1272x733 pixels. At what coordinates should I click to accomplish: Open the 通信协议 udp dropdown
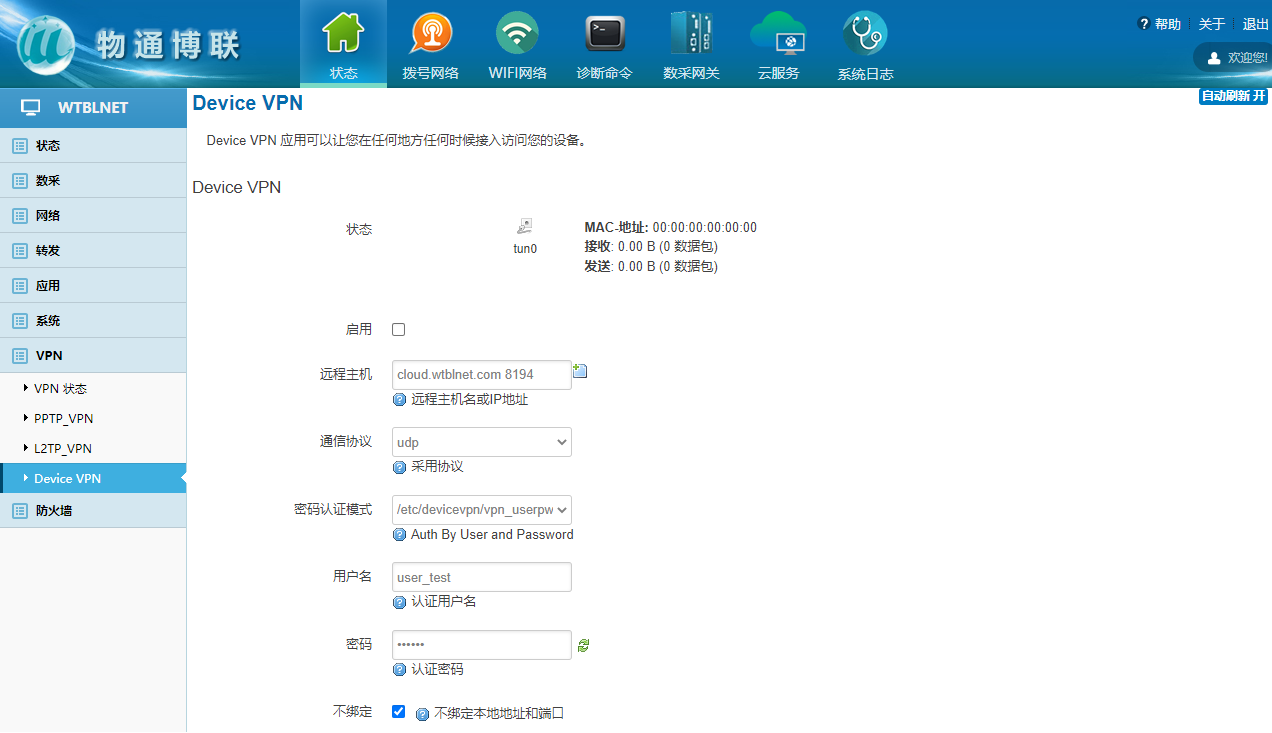482,442
